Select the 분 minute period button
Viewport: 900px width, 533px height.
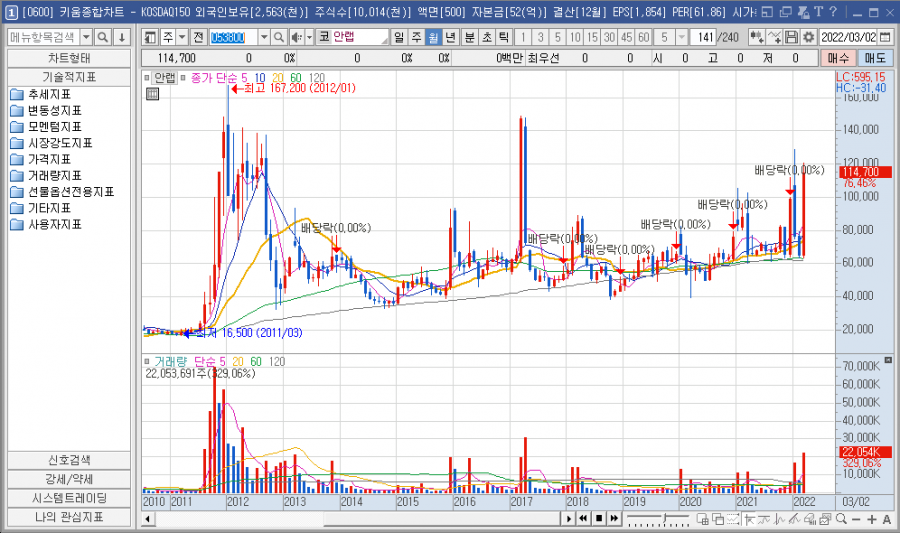[470, 37]
